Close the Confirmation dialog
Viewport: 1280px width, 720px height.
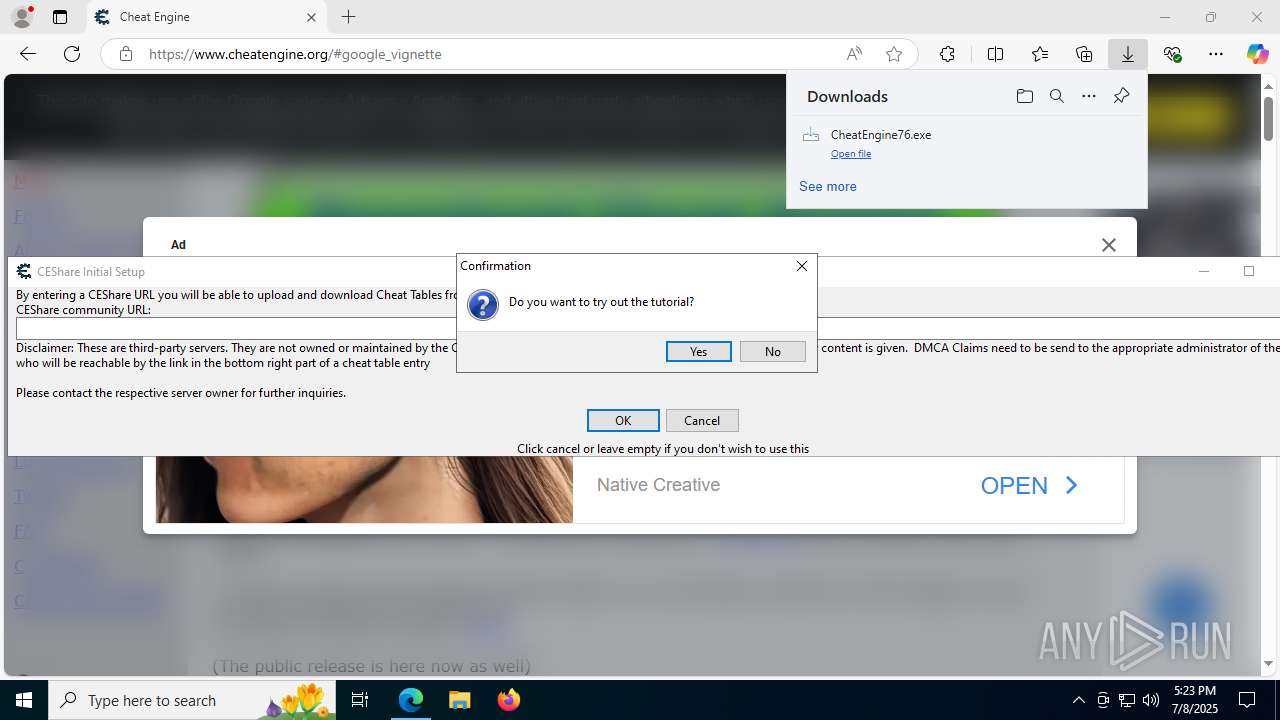pyautogui.click(x=801, y=266)
